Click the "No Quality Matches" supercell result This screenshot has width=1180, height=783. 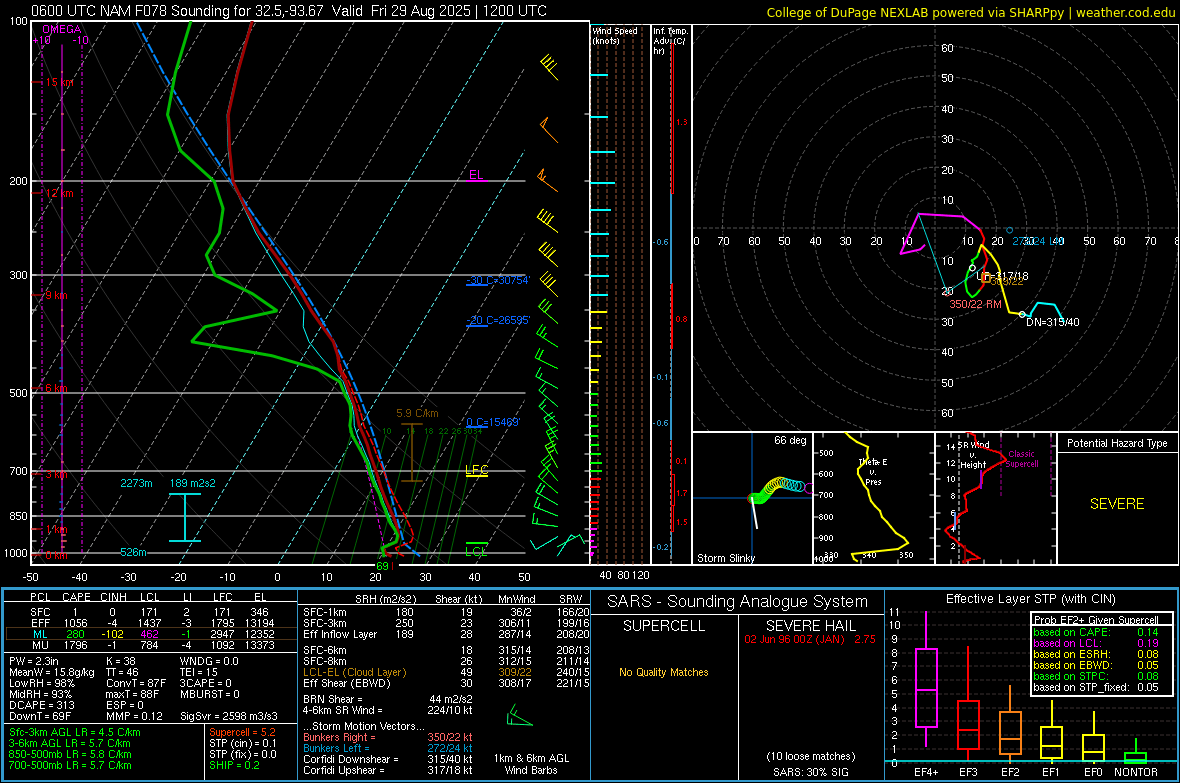(664, 672)
